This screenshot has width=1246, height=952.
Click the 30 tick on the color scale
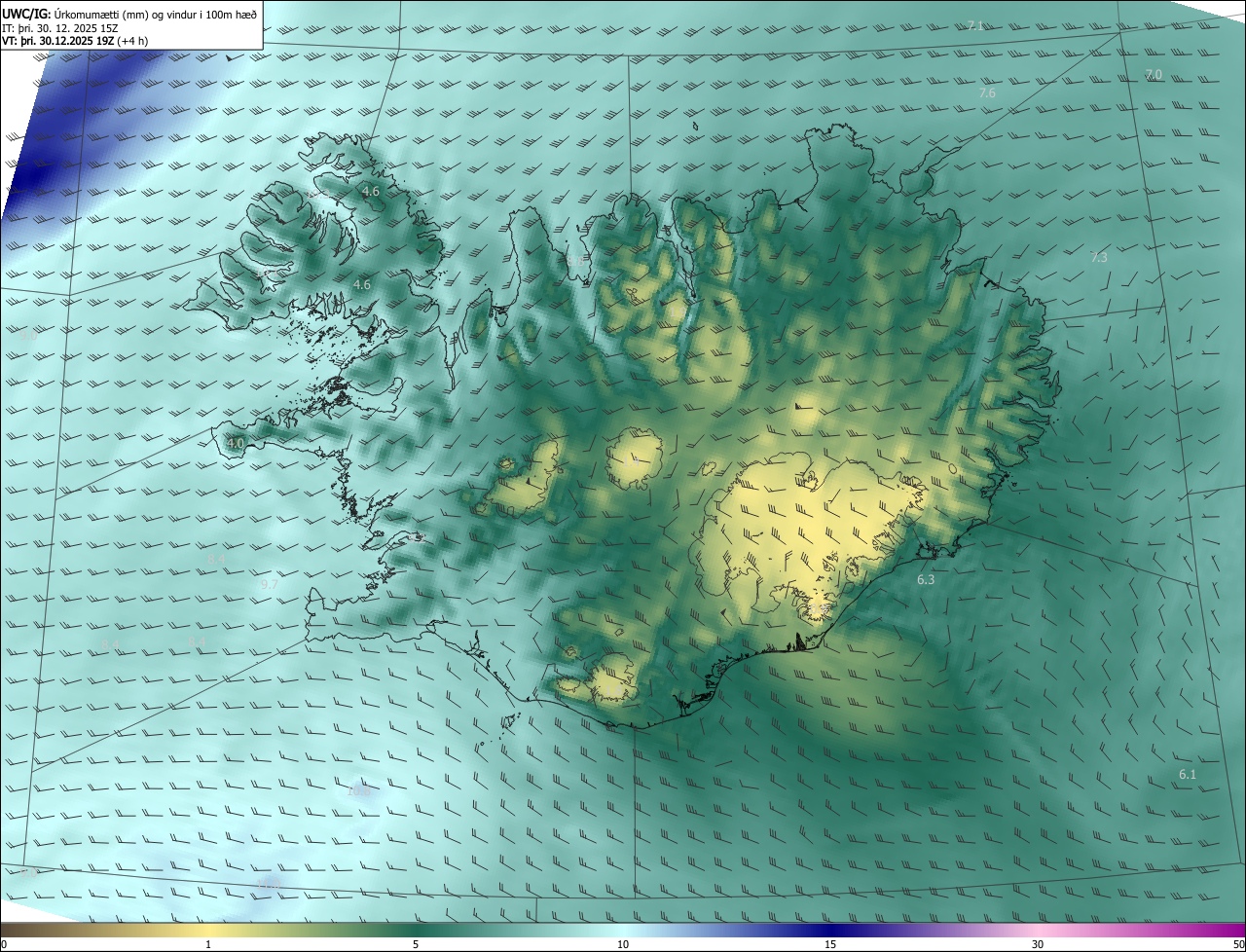click(1038, 945)
